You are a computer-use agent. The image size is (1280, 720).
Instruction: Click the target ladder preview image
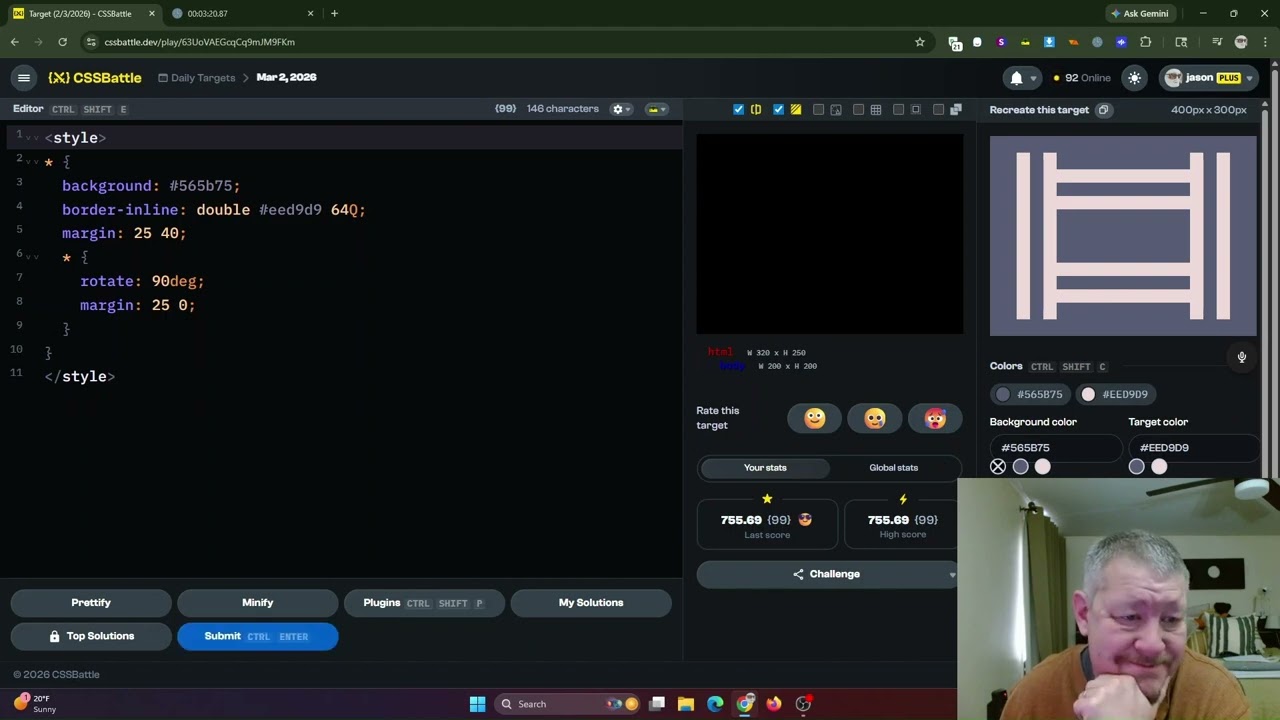pos(1123,236)
